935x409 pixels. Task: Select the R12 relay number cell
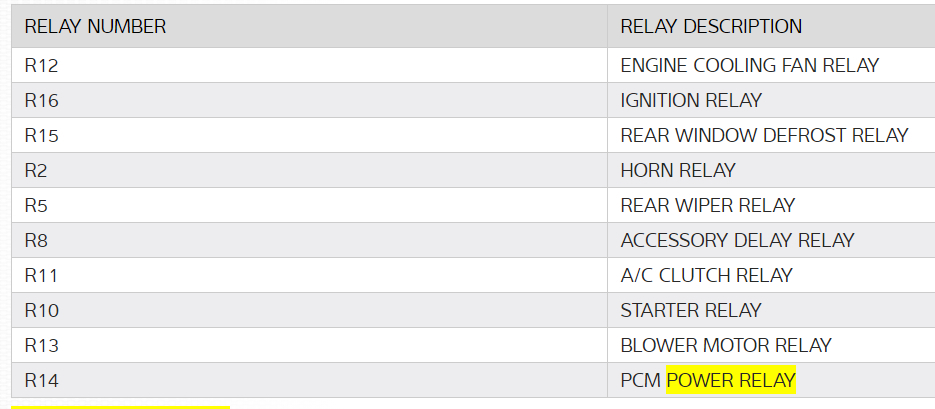41,65
